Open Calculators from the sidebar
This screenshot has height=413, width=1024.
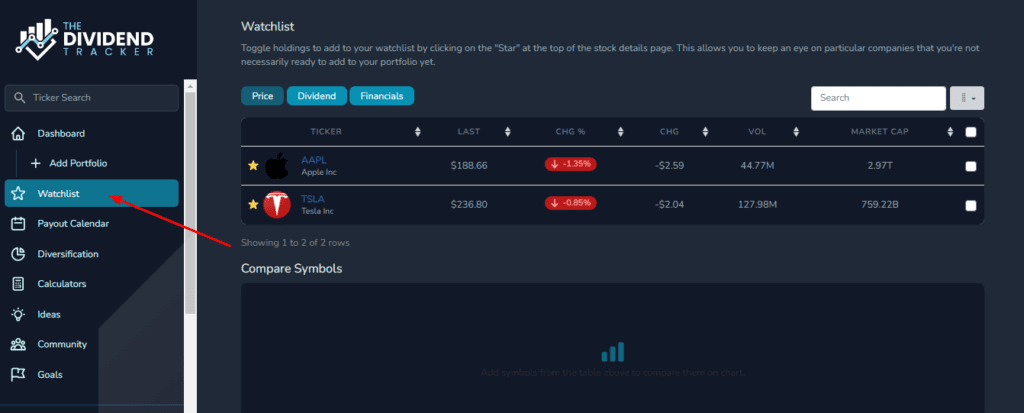91,284
